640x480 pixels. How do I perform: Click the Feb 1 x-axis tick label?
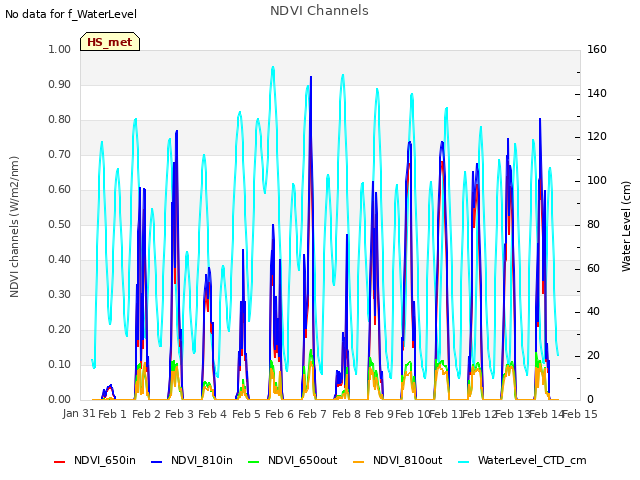[x=112, y=414]
